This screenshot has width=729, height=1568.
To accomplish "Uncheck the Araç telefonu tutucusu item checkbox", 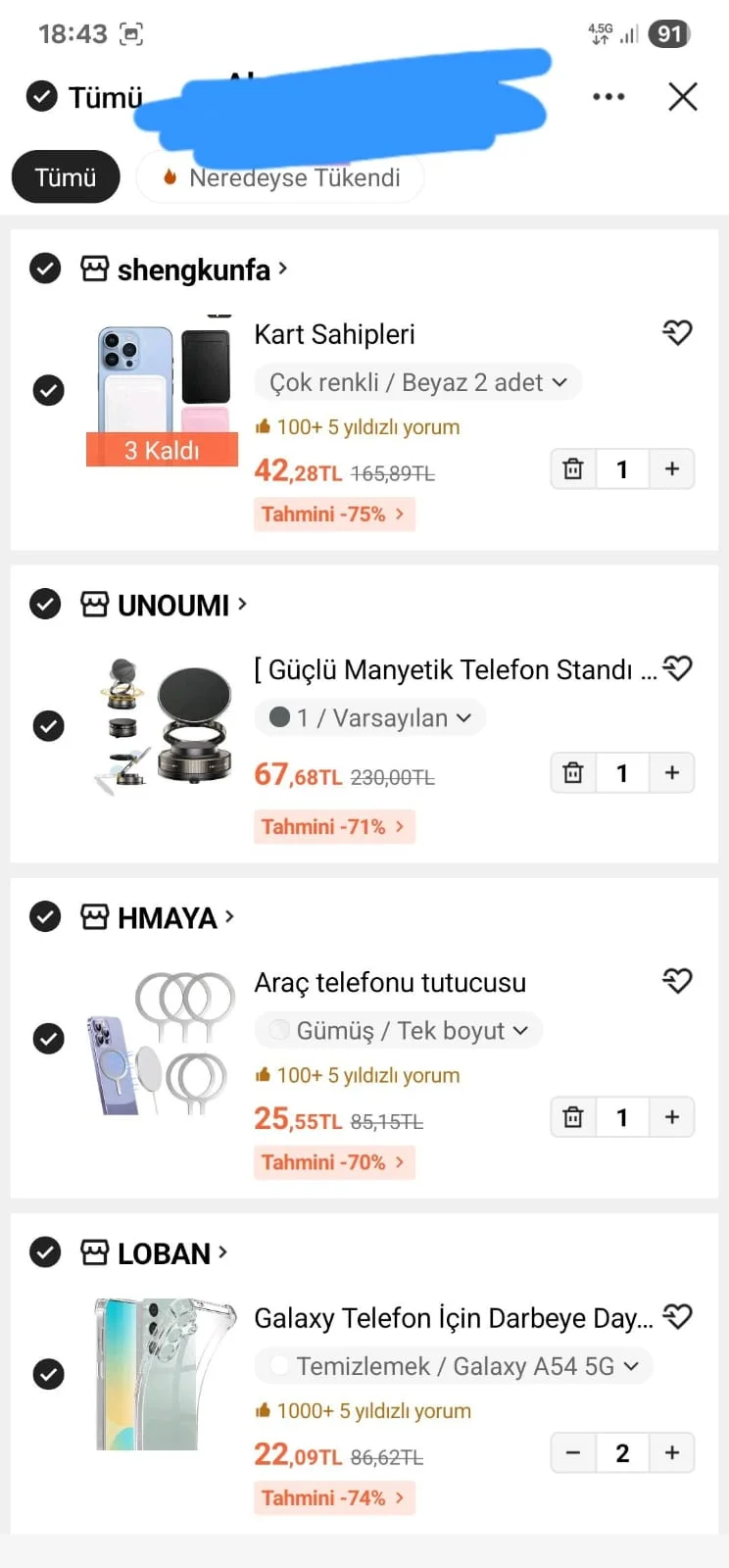I will pos(48,1038).
